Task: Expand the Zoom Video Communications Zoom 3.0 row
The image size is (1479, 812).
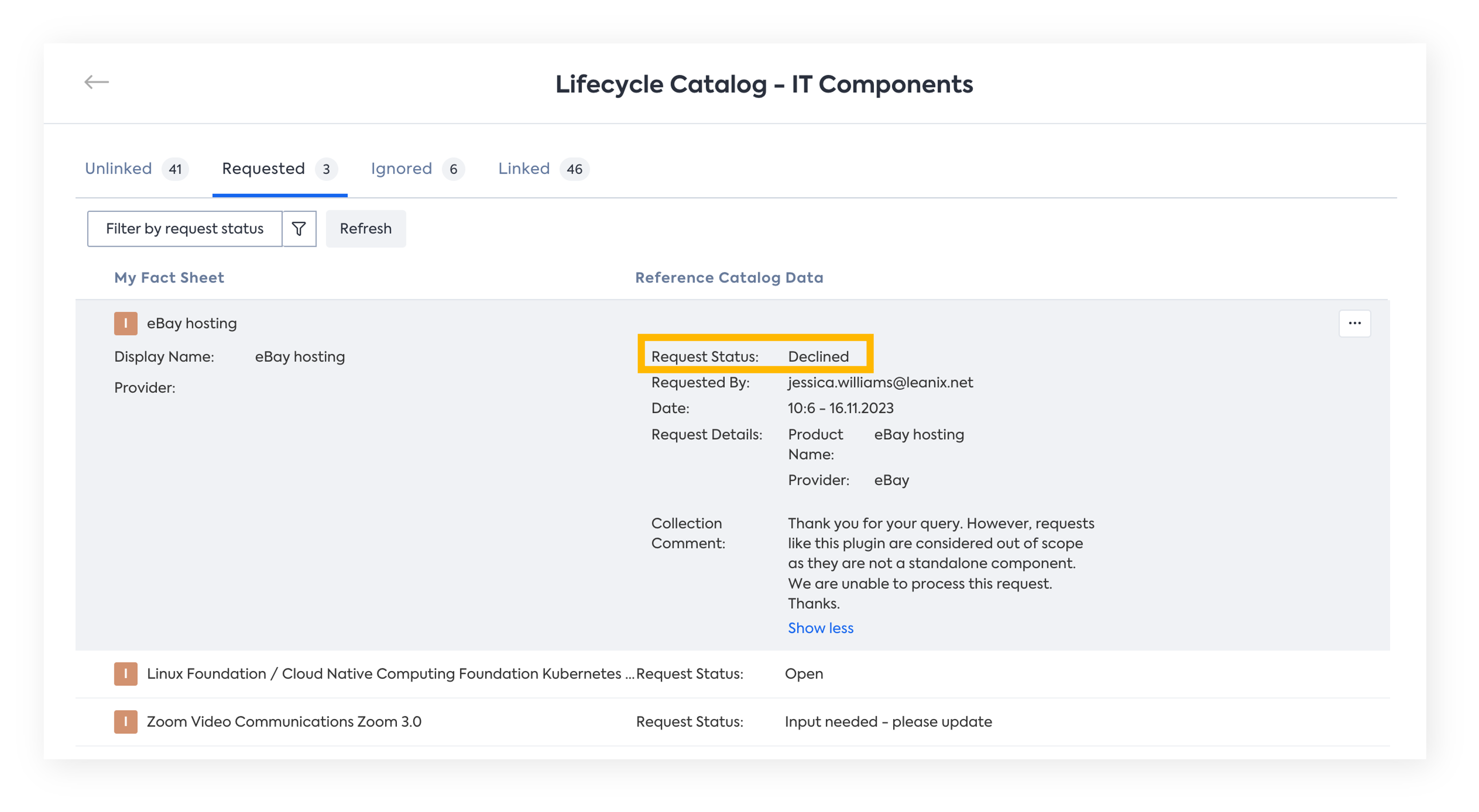Action: [732, 722]
